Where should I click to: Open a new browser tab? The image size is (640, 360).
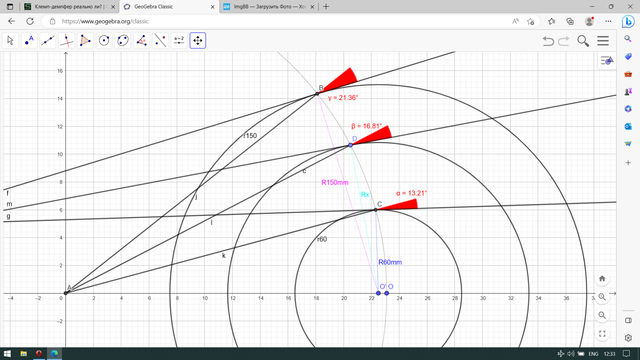click(x=326, y=7)
